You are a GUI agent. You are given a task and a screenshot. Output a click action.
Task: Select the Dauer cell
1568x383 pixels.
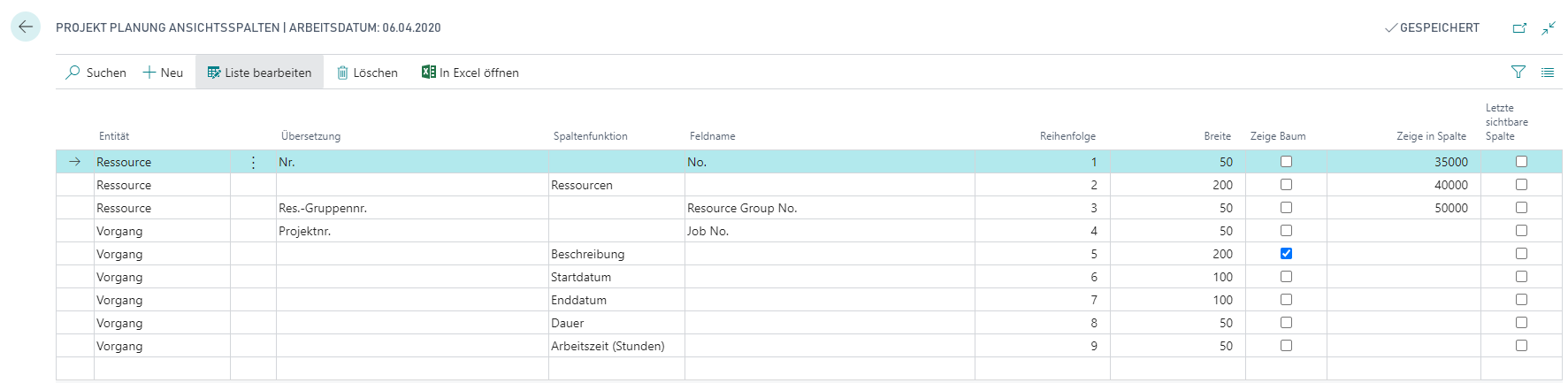click(x=616, y=323)
